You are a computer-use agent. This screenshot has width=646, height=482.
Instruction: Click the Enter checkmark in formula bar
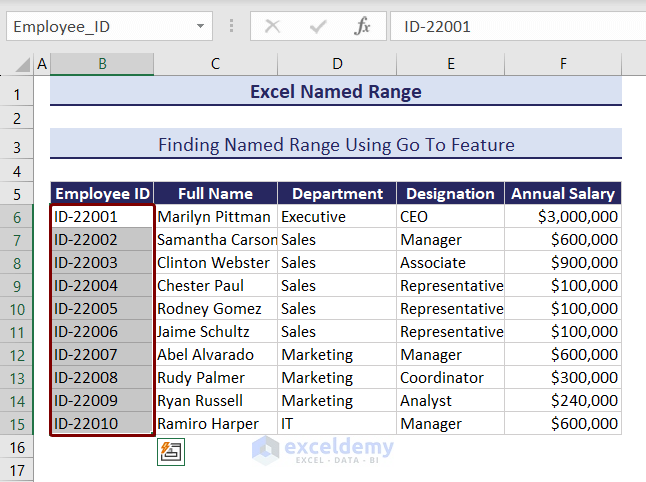(318, 27)
